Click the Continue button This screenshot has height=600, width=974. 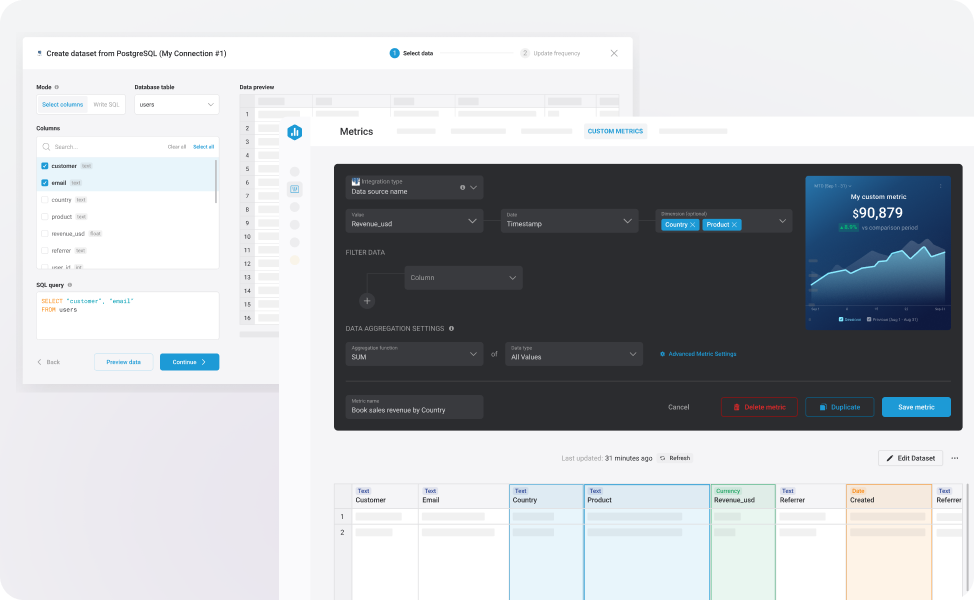189,361
